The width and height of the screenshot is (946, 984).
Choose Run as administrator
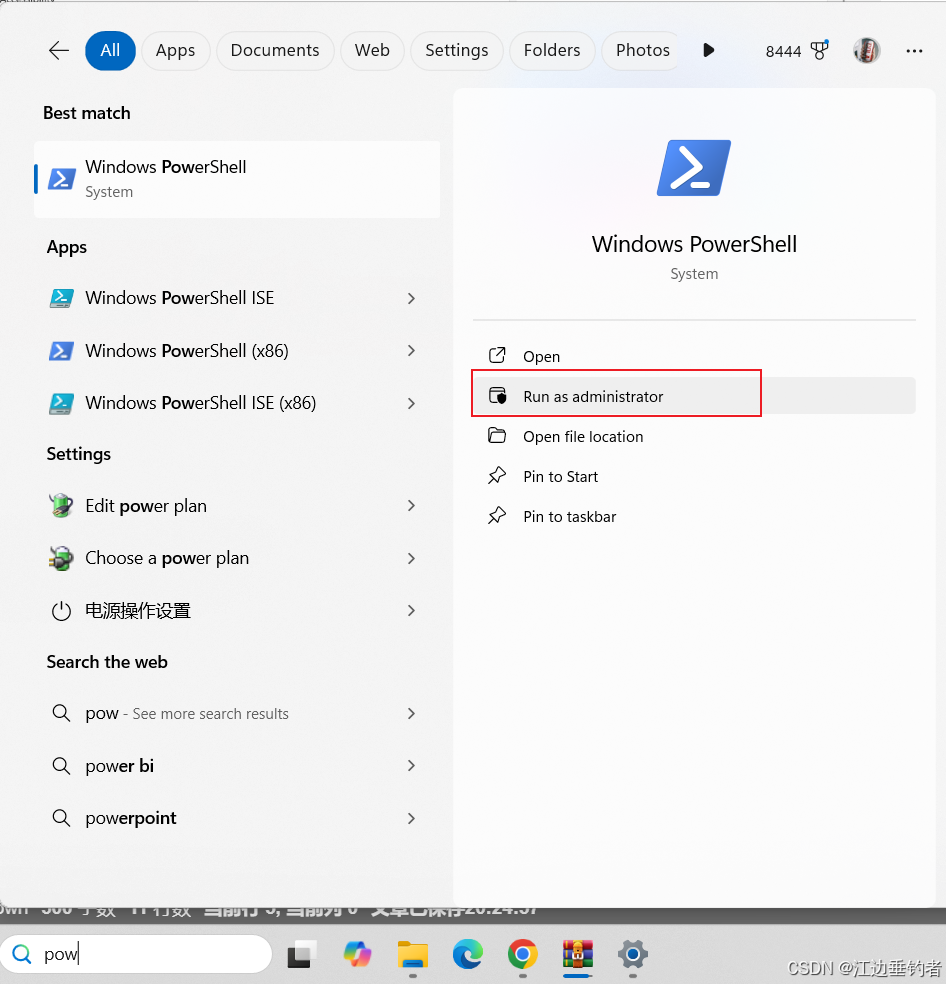[x=694, y=396]
